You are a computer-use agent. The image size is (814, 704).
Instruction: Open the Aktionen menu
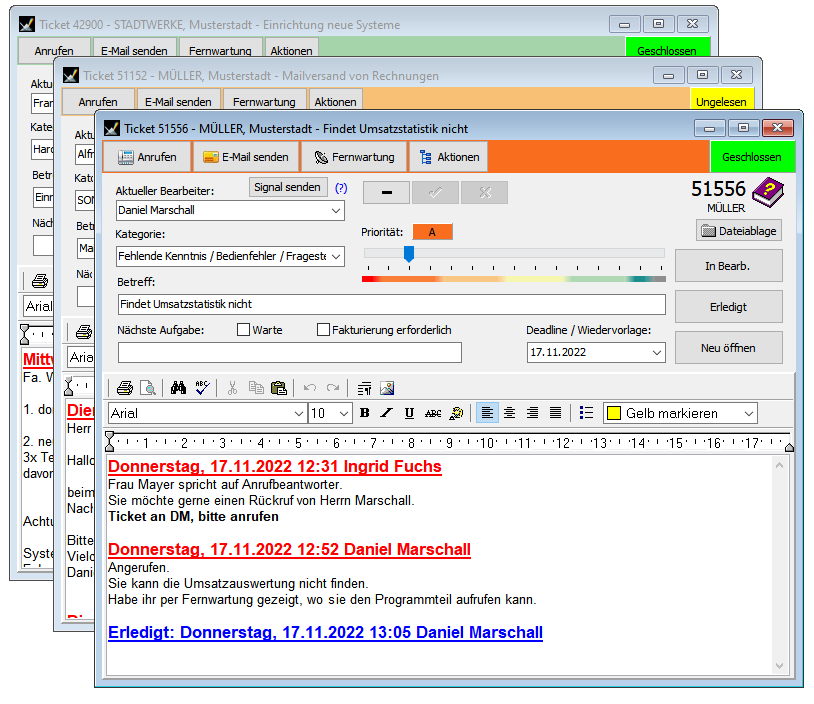pos(449,157)
